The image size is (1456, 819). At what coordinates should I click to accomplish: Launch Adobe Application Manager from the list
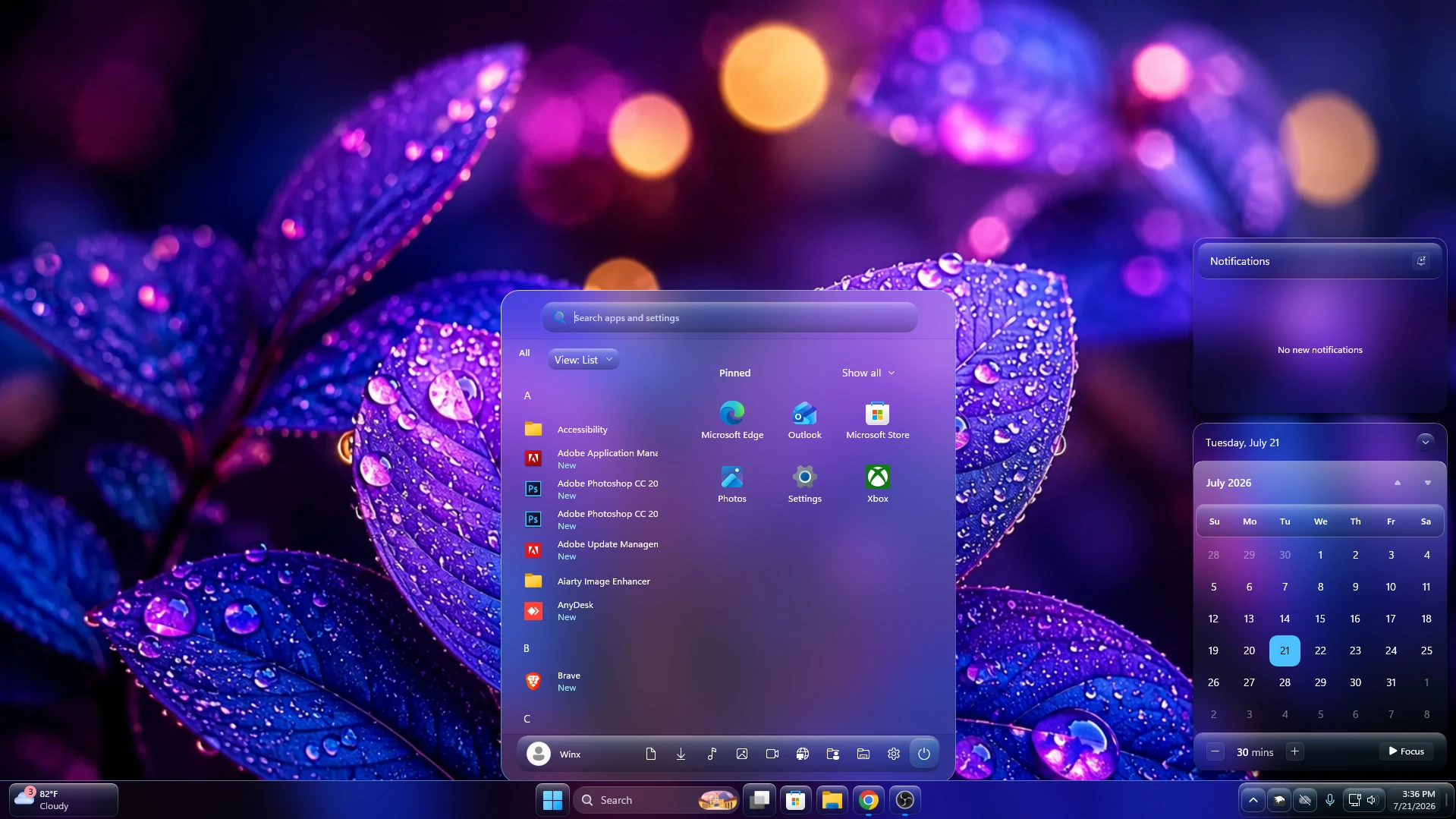pyautogui.click(x=591, y=458)
